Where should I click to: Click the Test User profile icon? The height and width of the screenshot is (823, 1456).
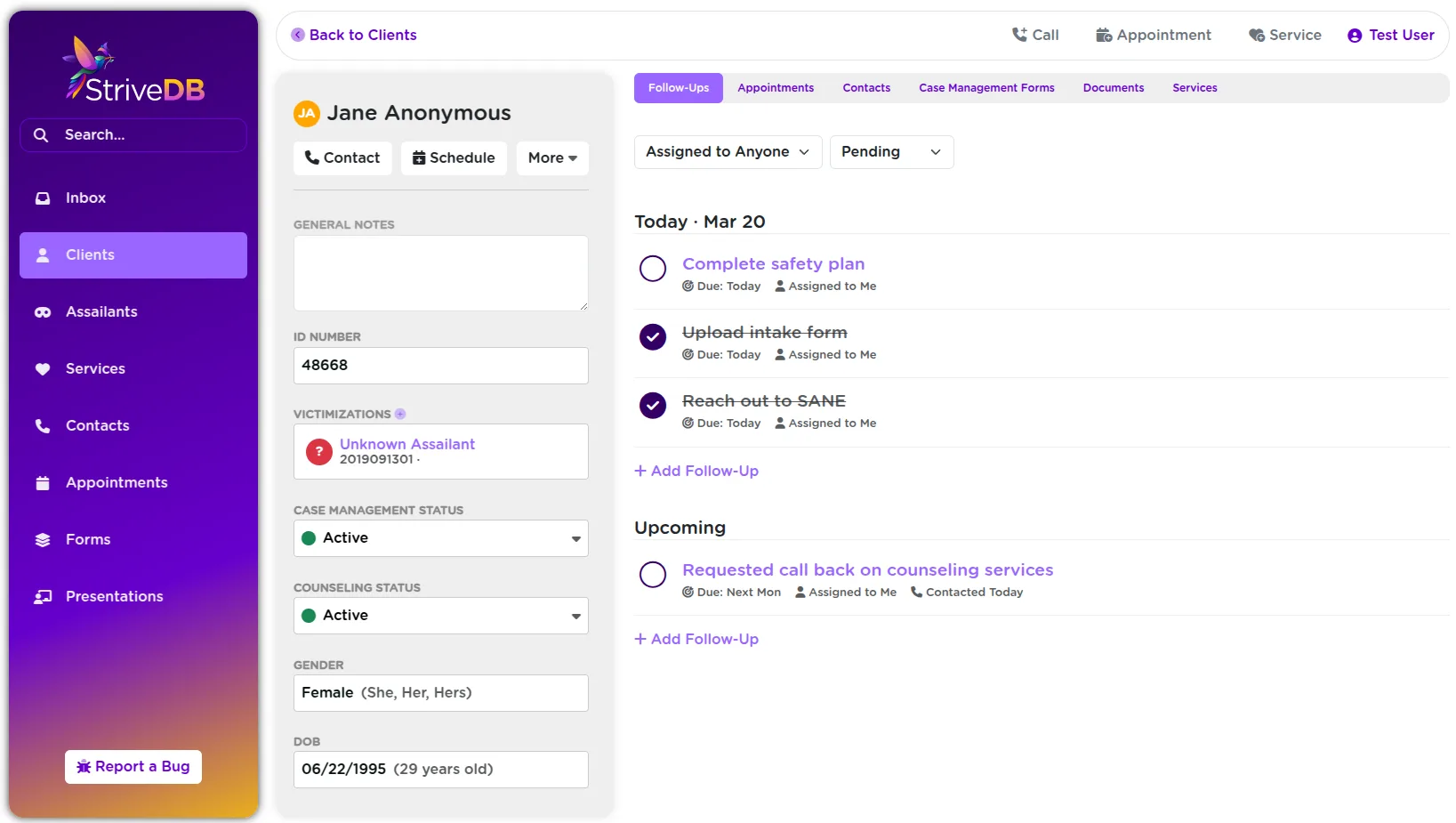(x=1354, y=35)
